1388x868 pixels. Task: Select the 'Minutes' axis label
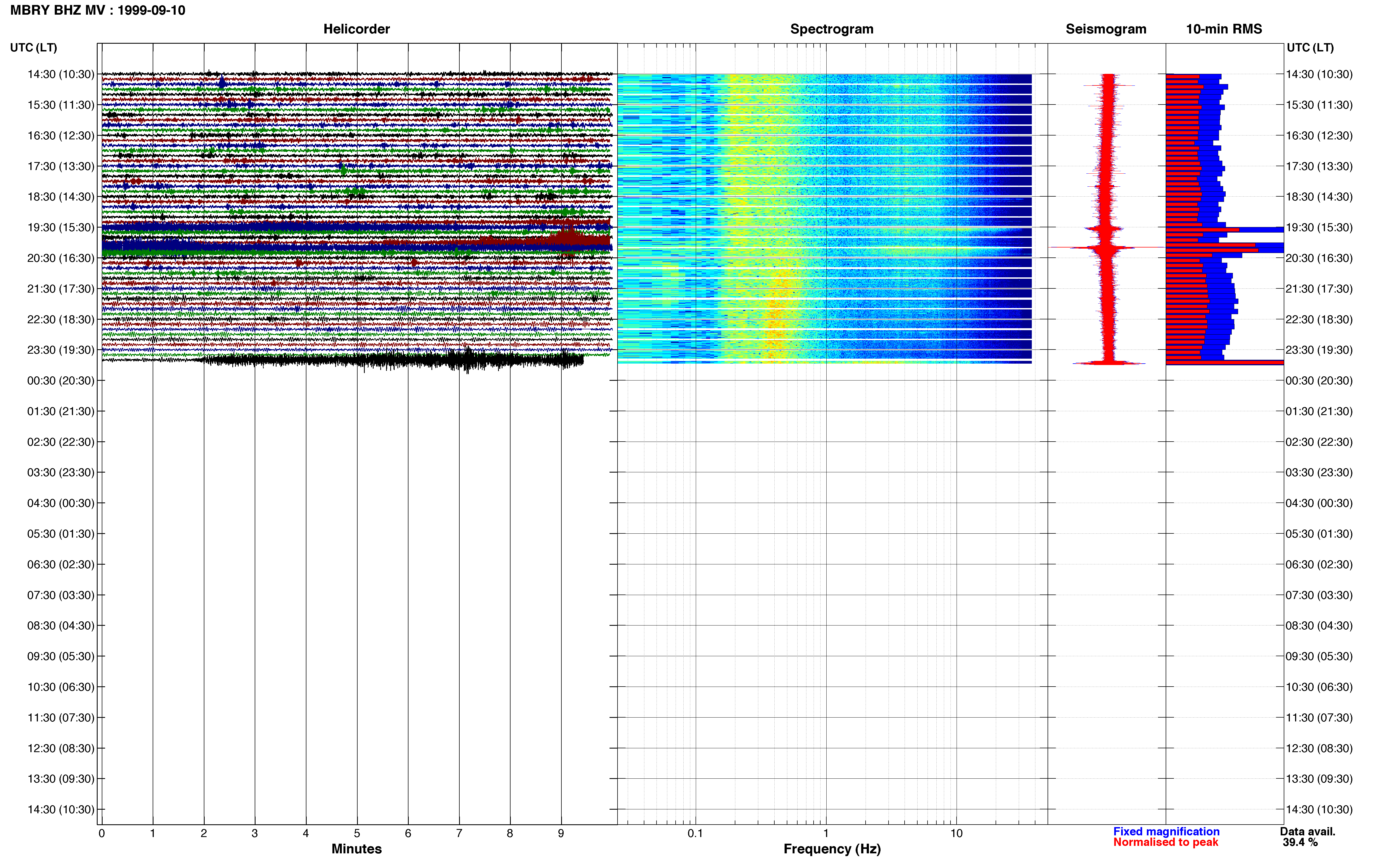click(356, 848)
